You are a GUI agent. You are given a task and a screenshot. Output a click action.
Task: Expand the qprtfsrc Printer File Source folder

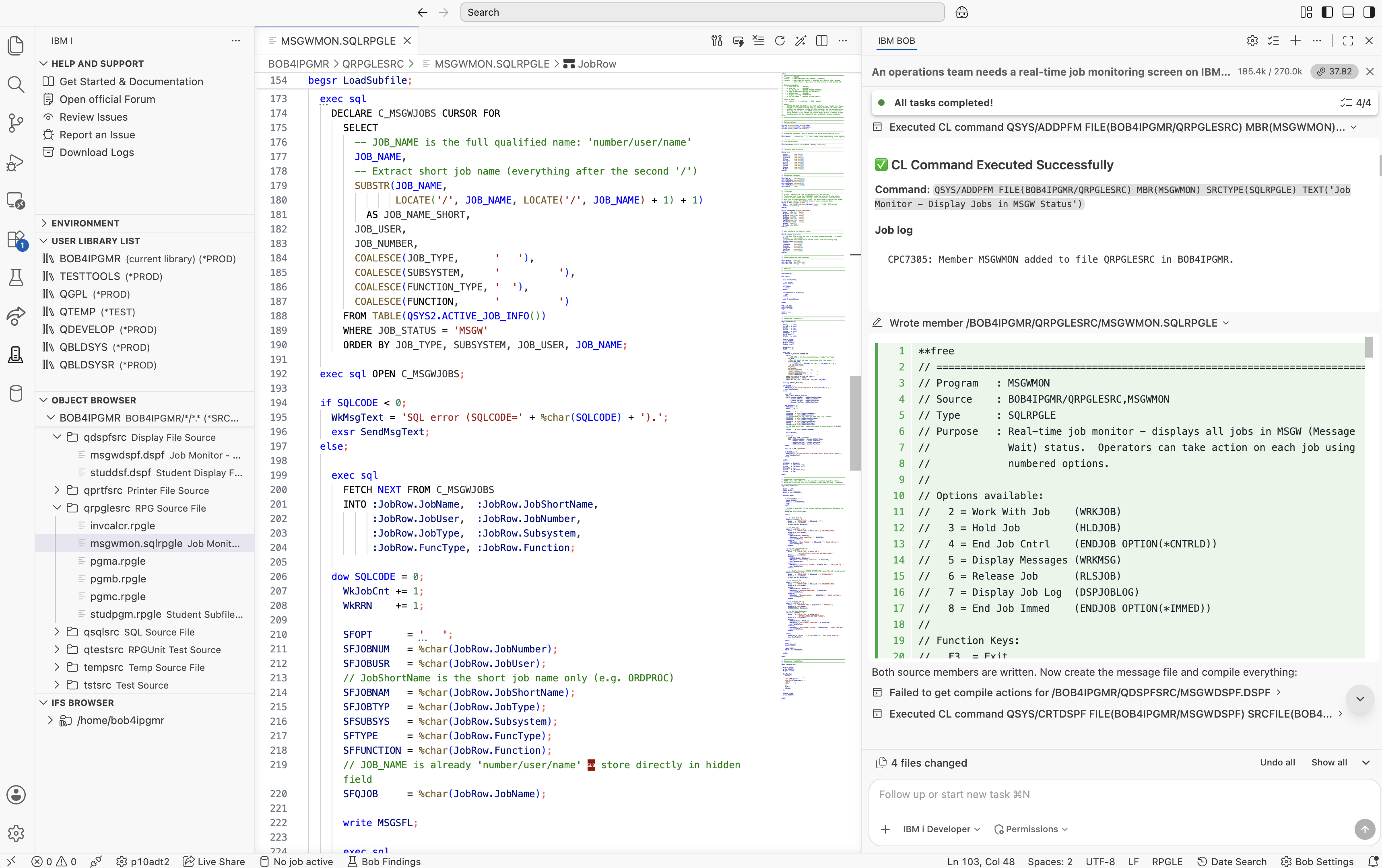tap(57, 490)
